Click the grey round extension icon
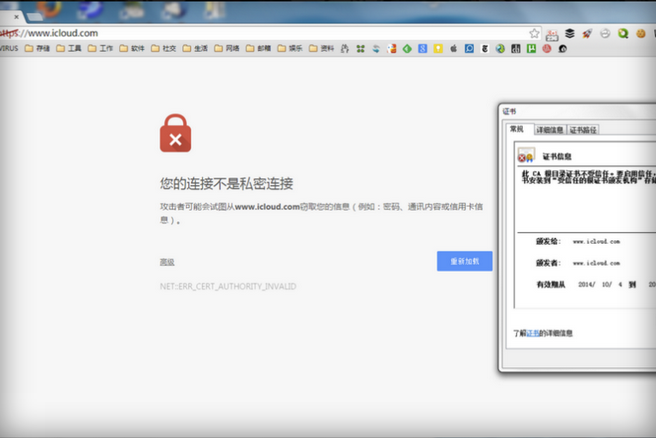 point(605,33)
